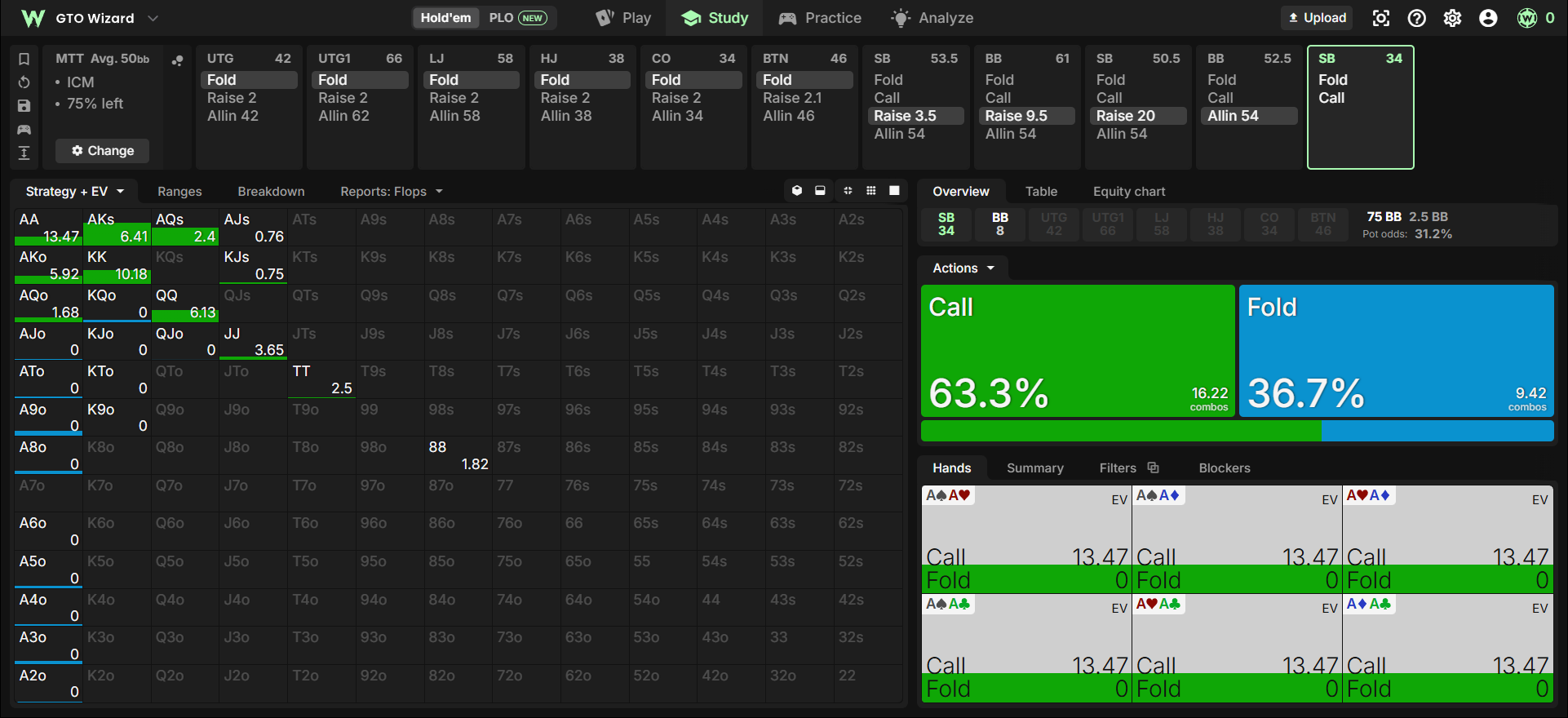The width and height of the screenshot is (1568, 718).
Task: Open the Reports: Flops dropdown
Action: point(392,191)
